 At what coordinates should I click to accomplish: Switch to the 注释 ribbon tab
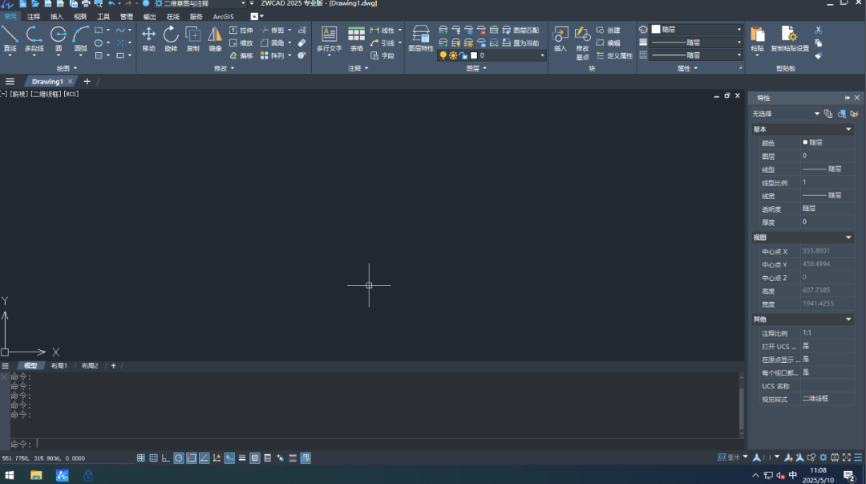pyautogui.click(x=34, y=17)
